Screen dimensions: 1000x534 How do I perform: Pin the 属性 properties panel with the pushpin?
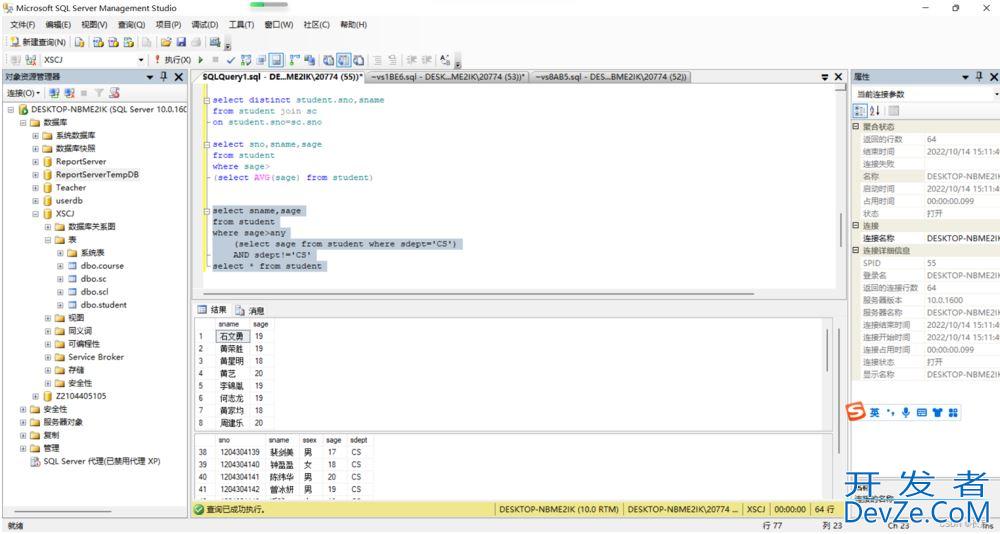[x=980, y=77]
